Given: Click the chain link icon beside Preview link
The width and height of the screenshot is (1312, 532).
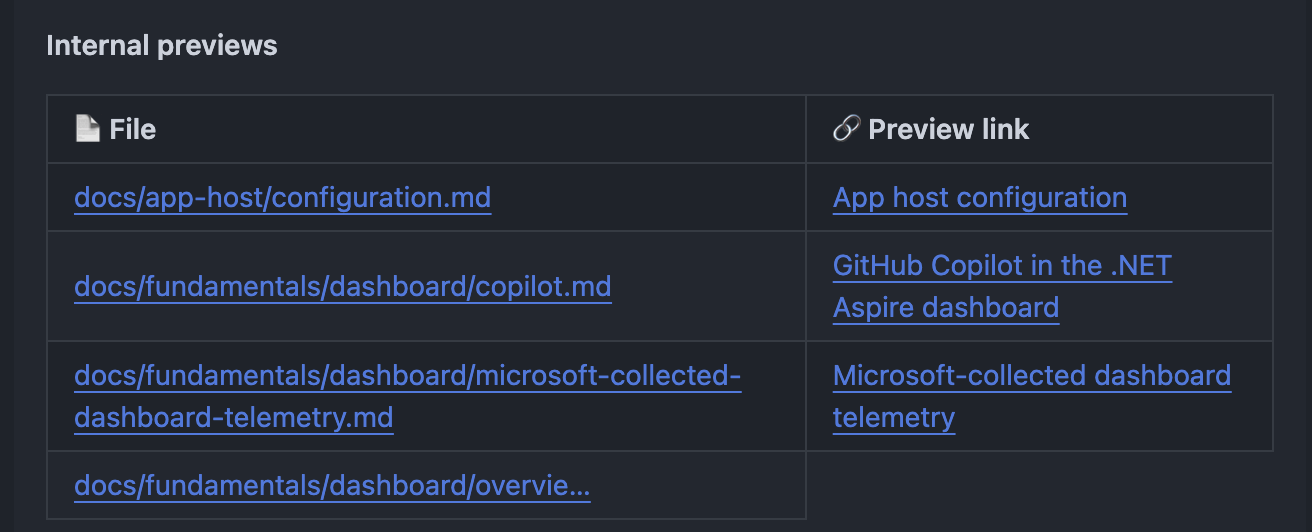Looking at the screenshot, I should 846,129.
